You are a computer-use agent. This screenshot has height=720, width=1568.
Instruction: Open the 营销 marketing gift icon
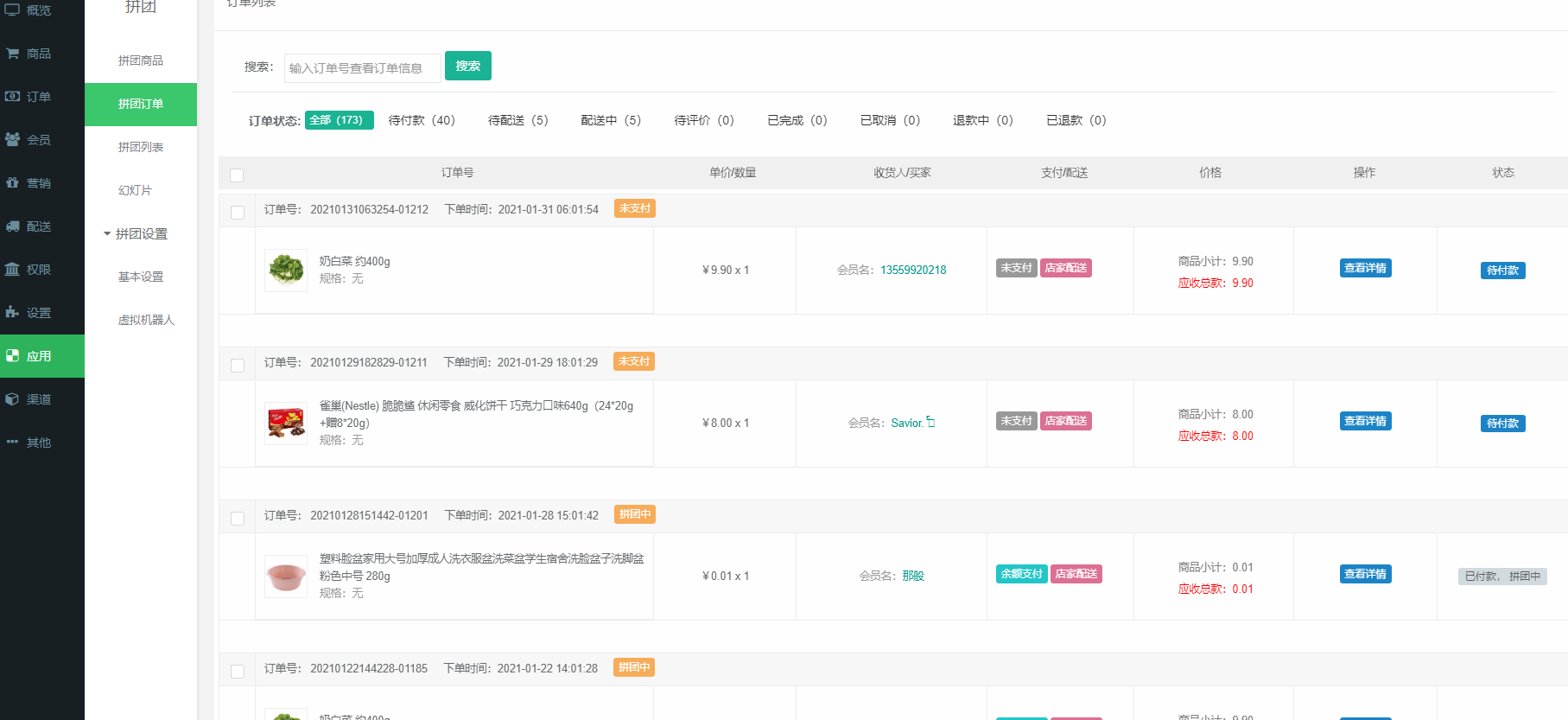(12, 182)
